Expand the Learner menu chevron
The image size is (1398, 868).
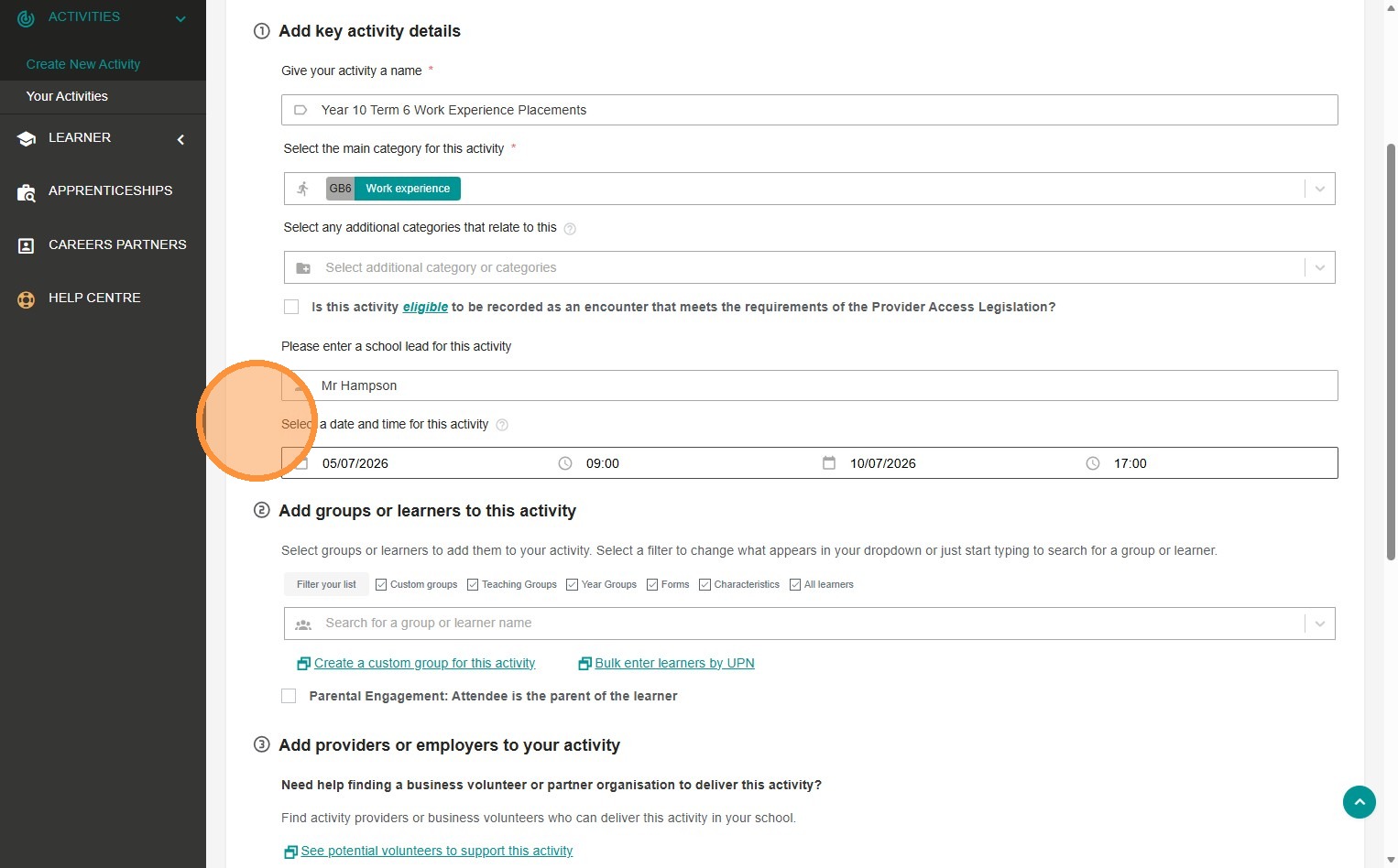tap(180, 139)
